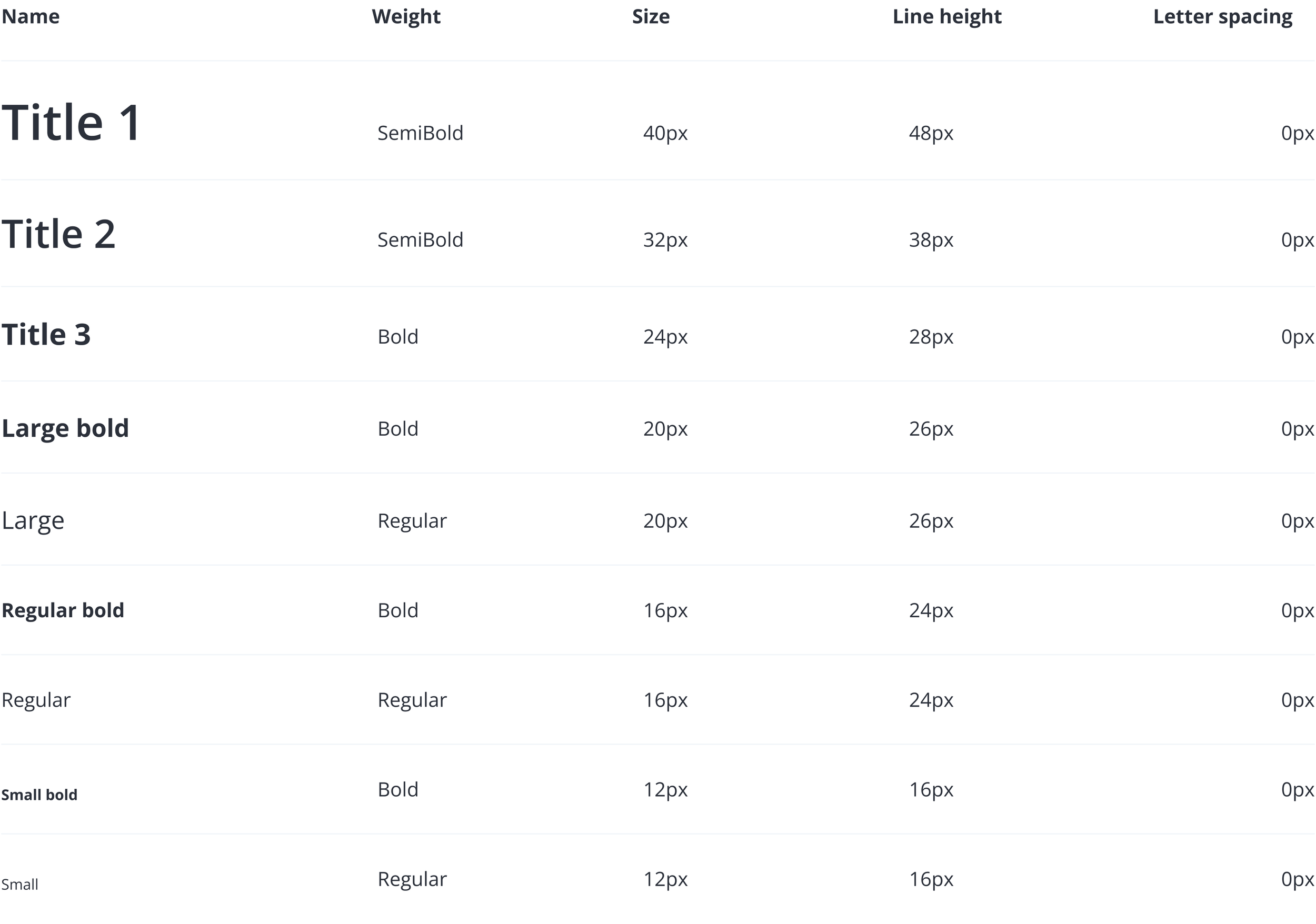Select the Title 3 style name
This screenshot has width=1316, height=924.
tap(46, 334)
